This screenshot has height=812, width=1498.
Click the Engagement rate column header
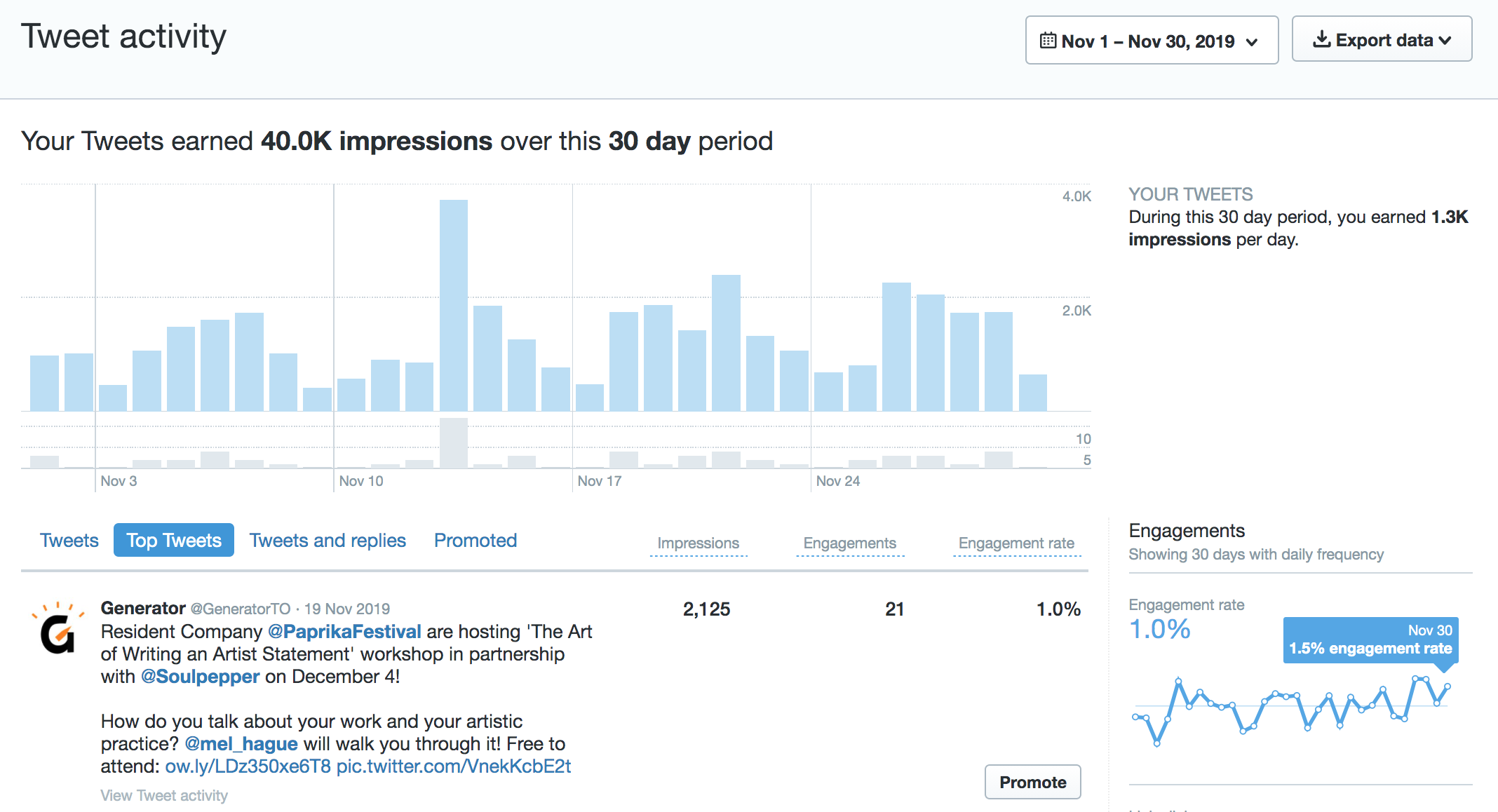click(x=1016, y=543)
